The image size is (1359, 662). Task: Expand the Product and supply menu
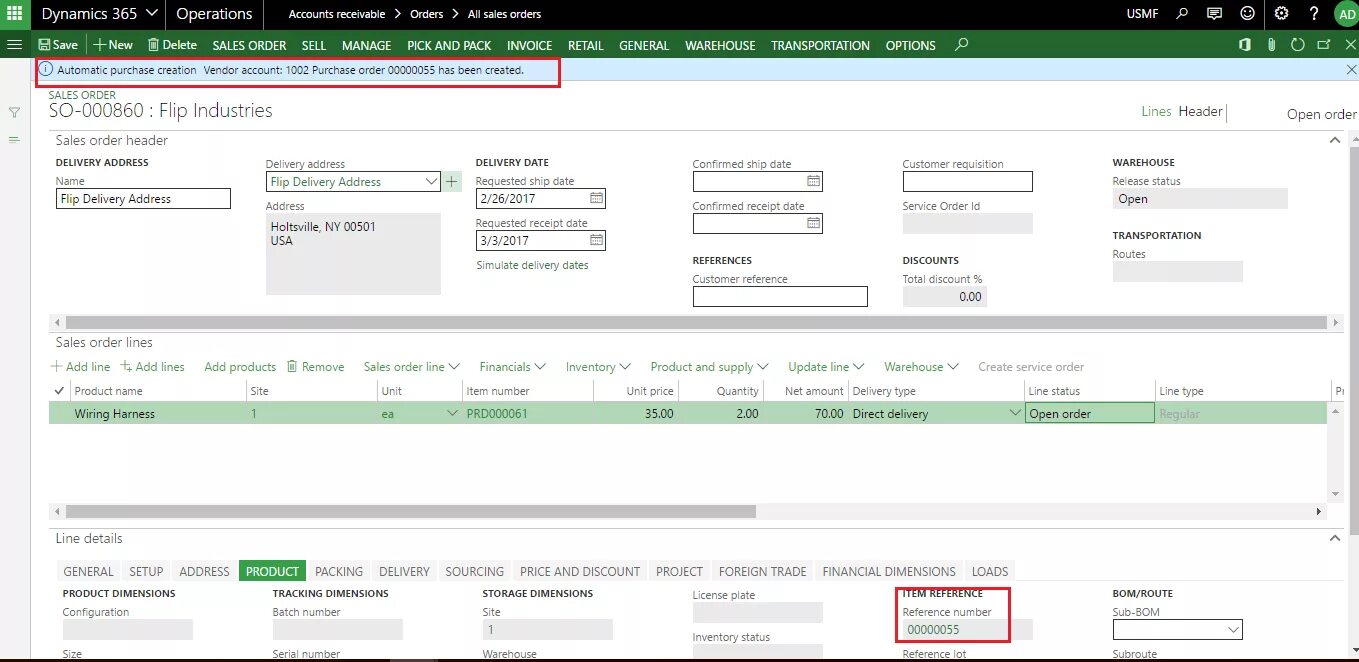click(709, 367)
